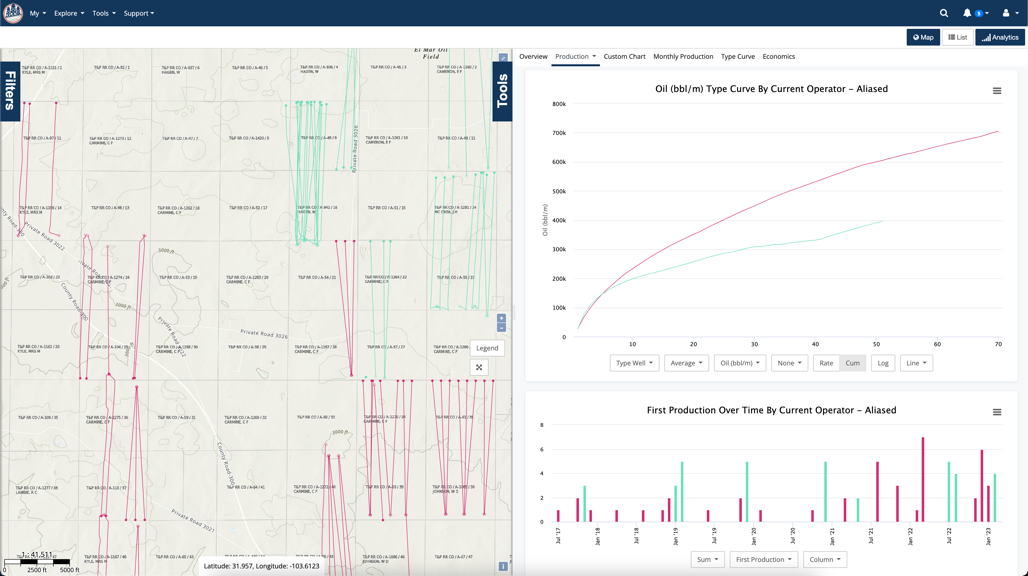This screenshot has height=576, width=1028.
Task: Click the search magnifier icon
Action: tap(943, 13)
